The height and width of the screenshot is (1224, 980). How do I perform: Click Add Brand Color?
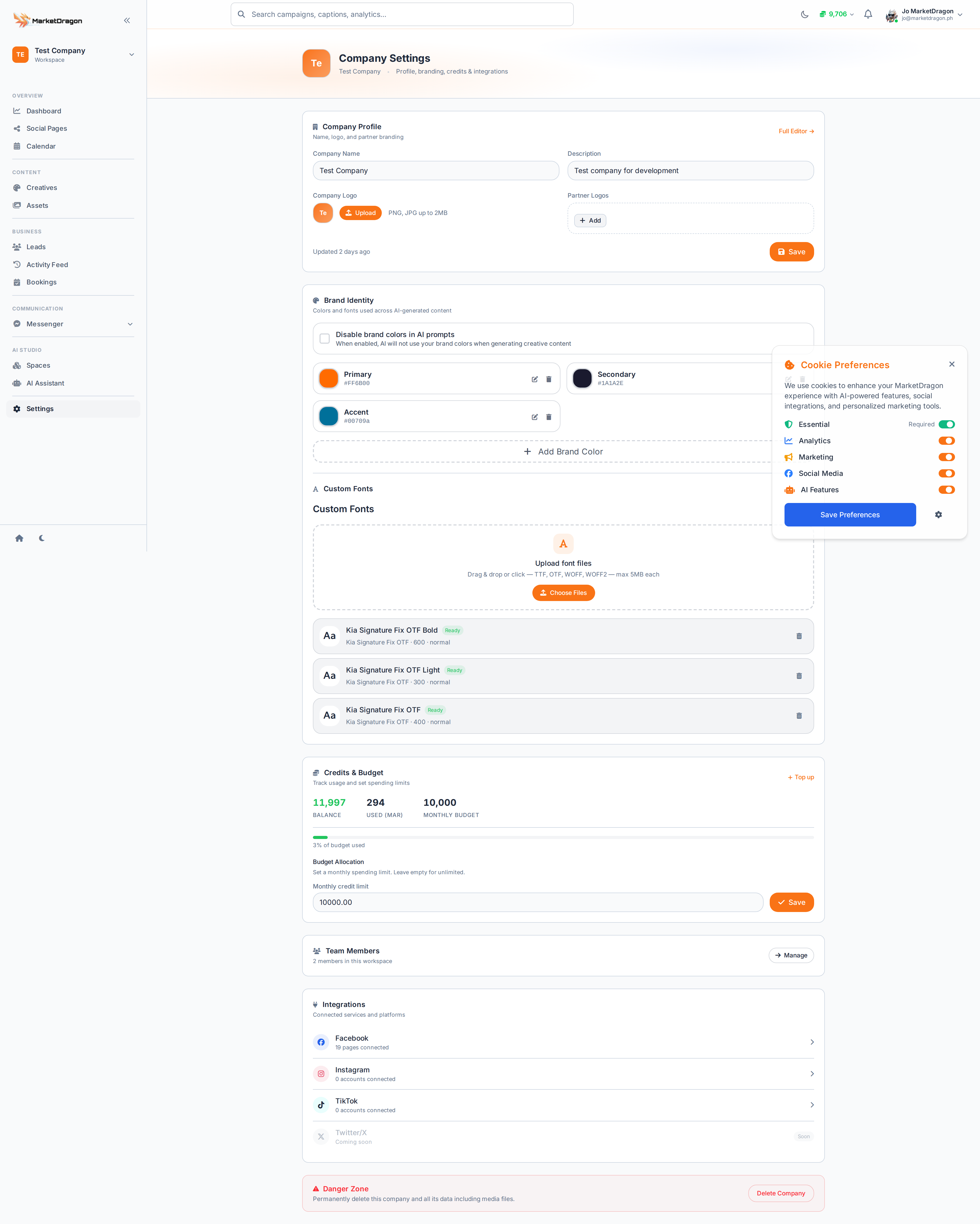[x=563, y=452]
